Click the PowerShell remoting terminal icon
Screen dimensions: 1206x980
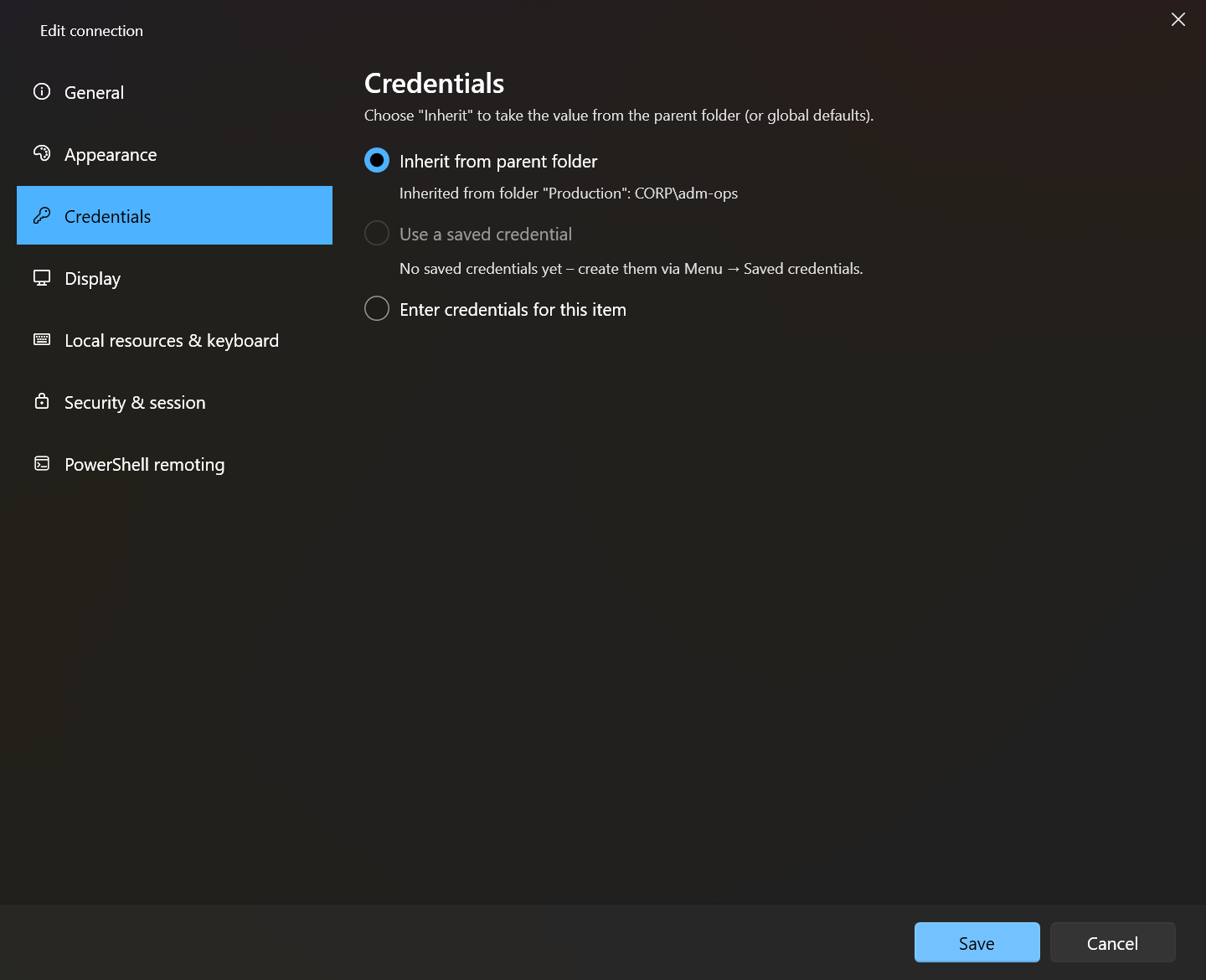click(x=42, y=463)
